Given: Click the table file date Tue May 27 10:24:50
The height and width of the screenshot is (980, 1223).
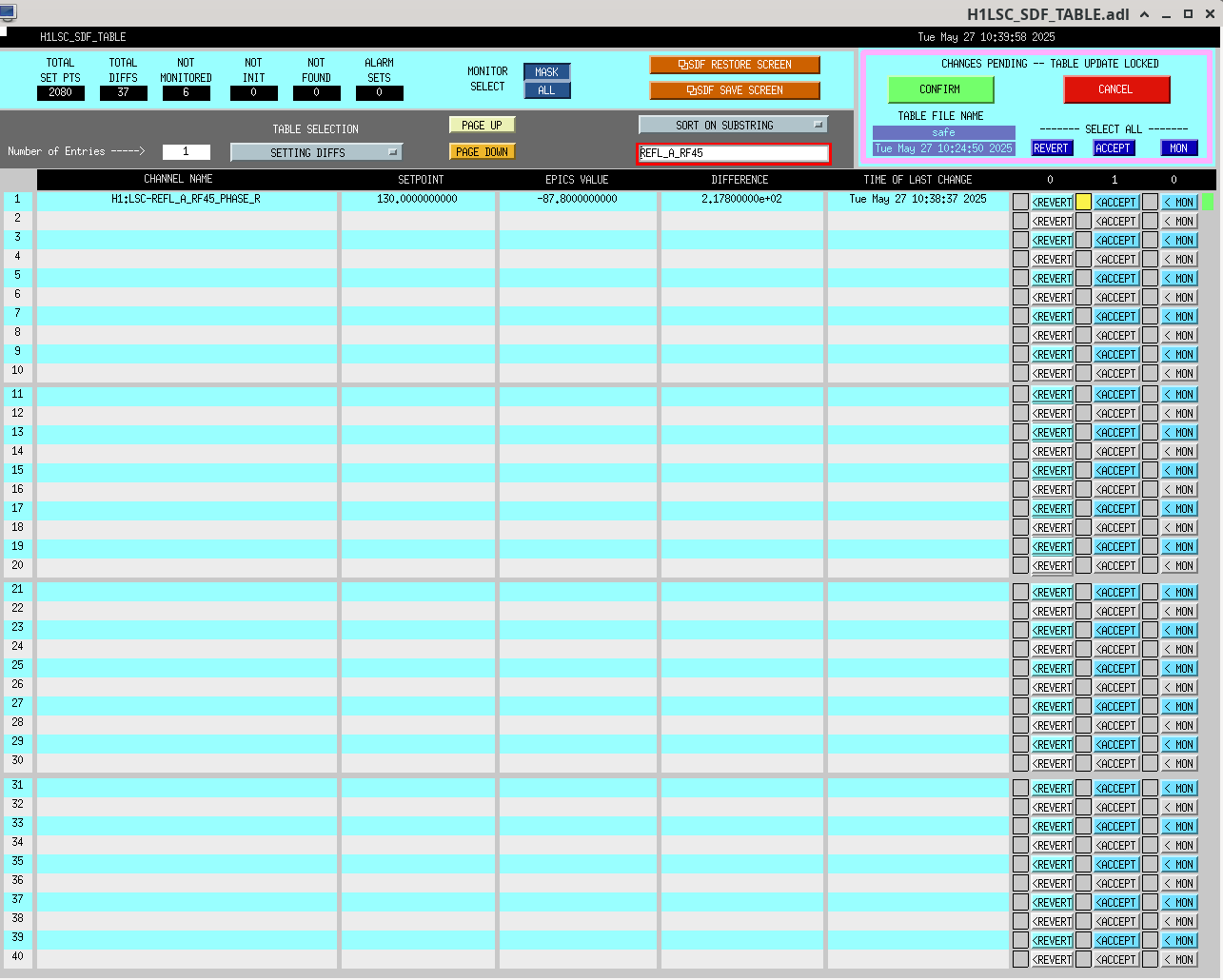Looking at the screenshot, I should 944,148.
